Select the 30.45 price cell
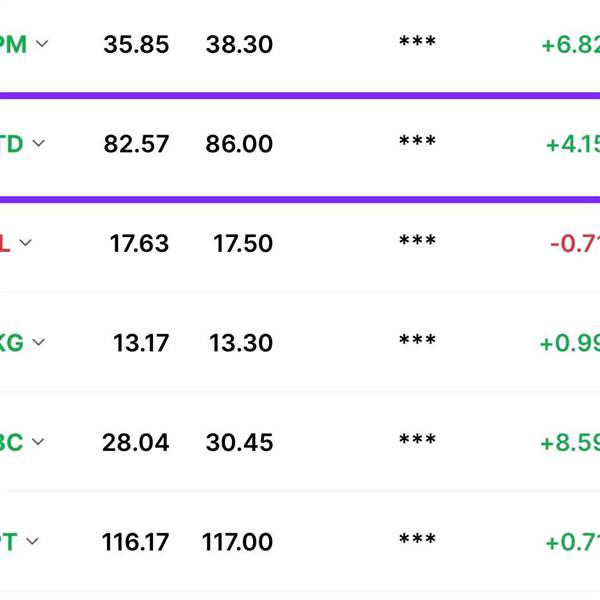 pos(239,442)
